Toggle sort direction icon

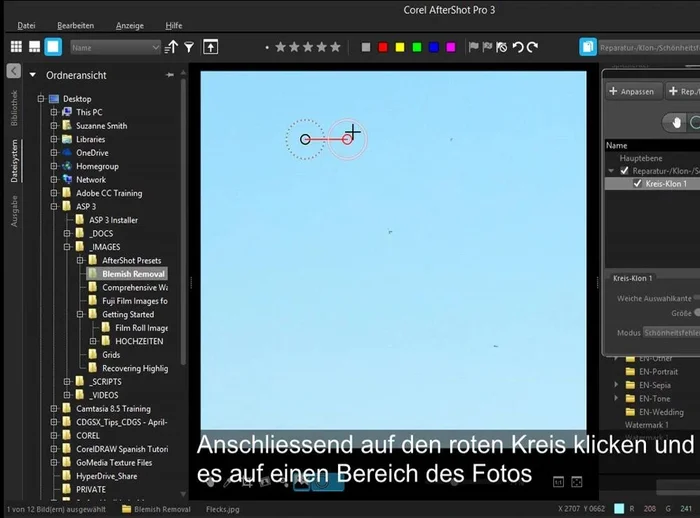[171, 47]
